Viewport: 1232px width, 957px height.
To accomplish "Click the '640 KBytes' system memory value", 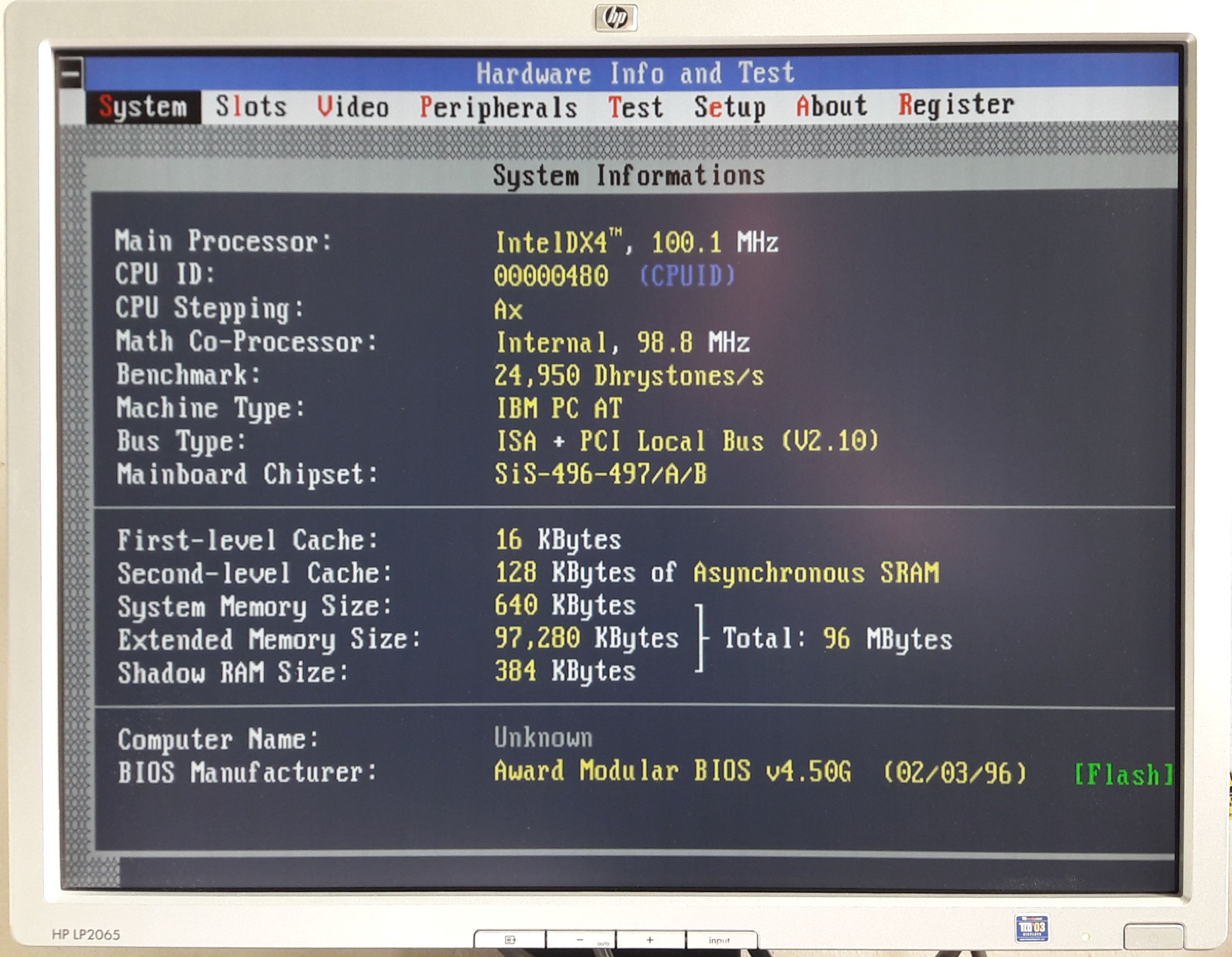I will 565,605.
